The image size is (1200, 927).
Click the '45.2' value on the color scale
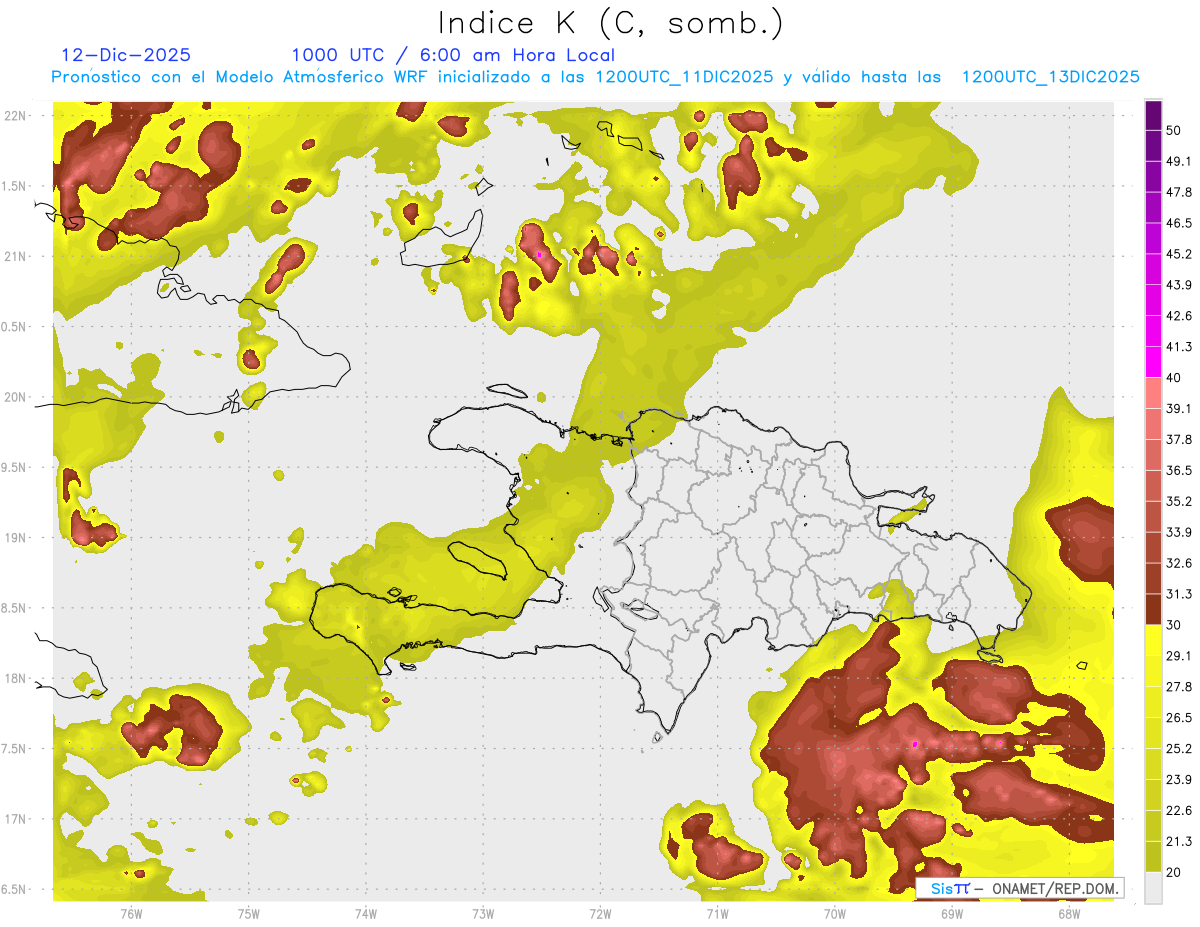[x=1179, y=254]
